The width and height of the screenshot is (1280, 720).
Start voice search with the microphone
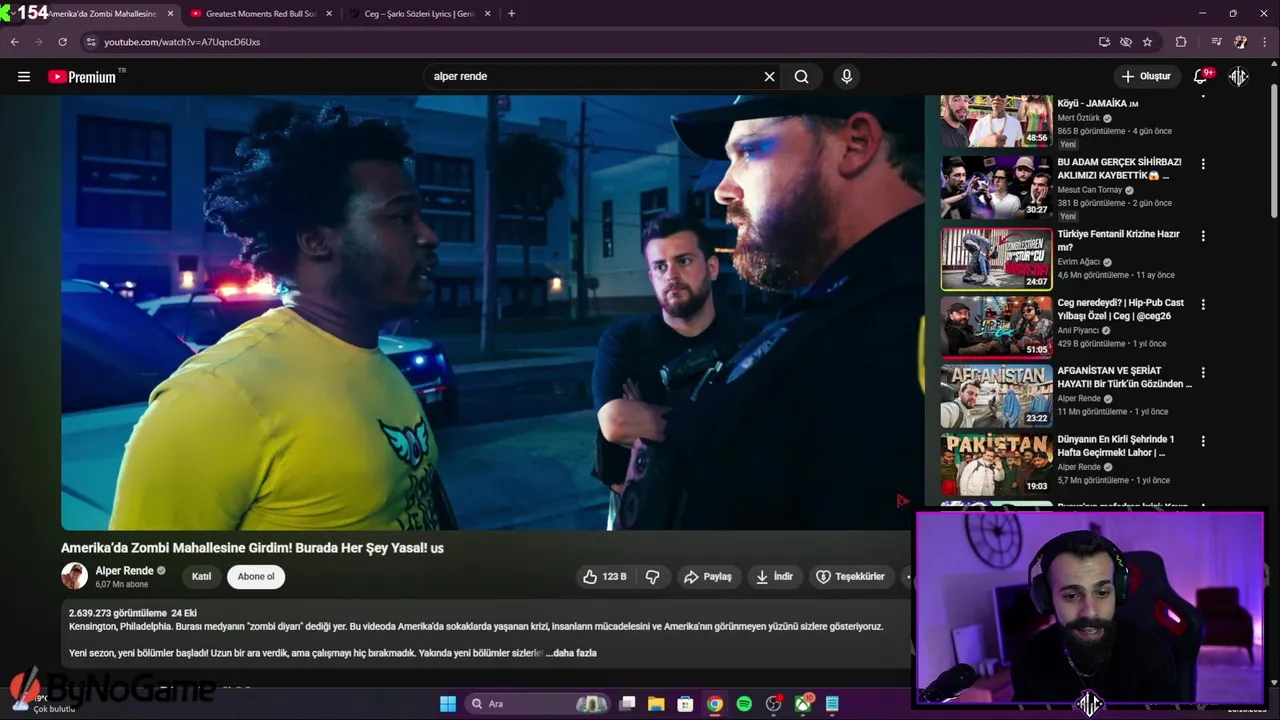(847, 76)
